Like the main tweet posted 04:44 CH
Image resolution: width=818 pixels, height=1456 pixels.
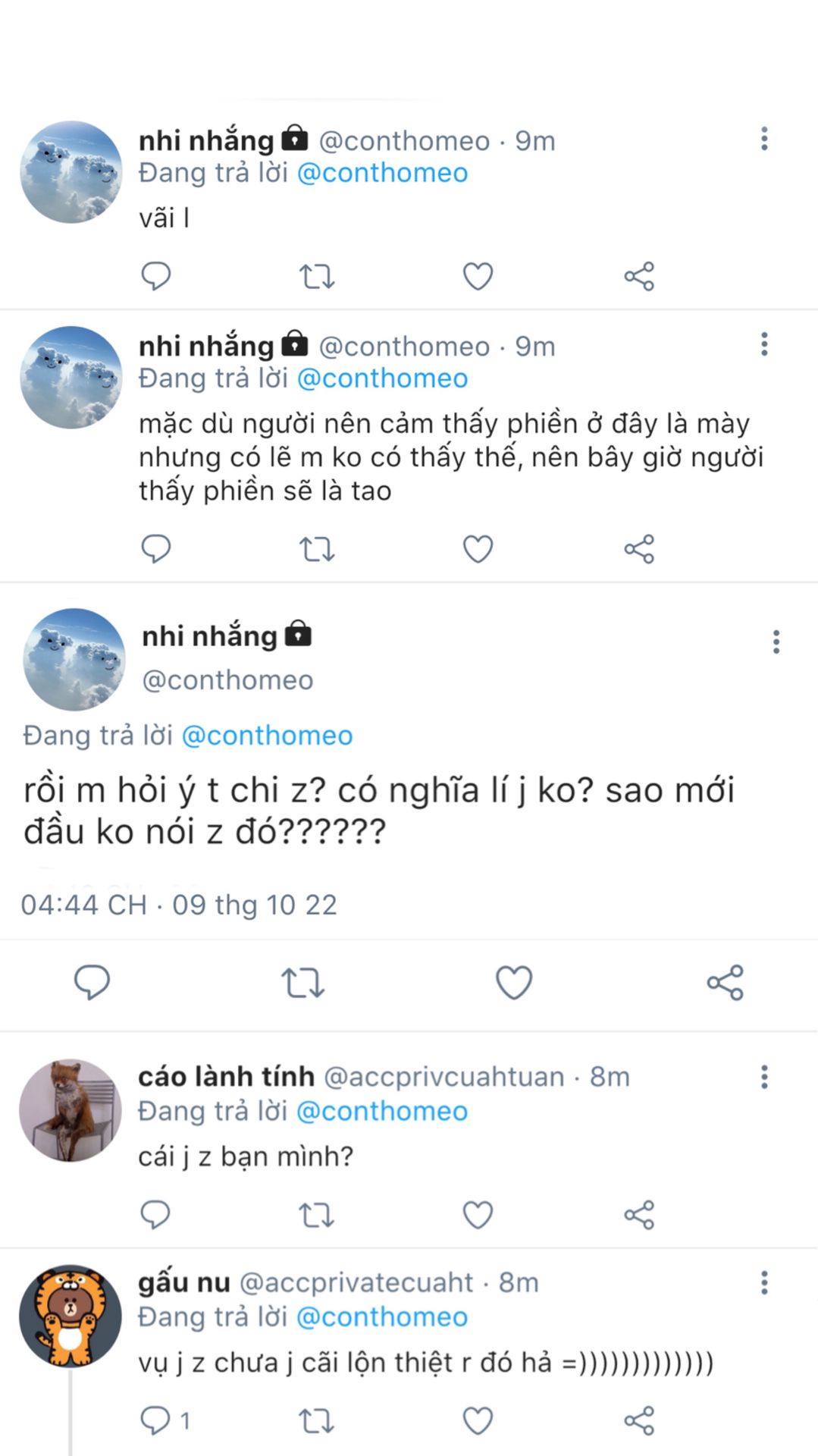[x=514, y=983]
